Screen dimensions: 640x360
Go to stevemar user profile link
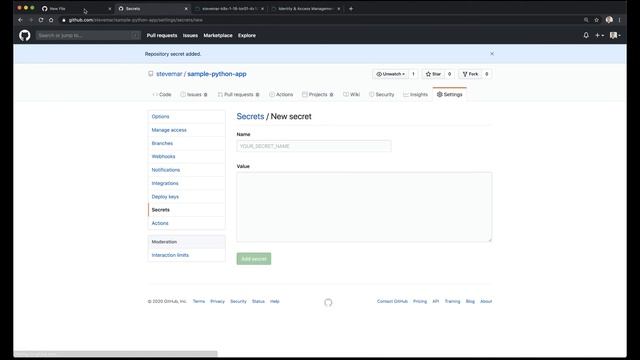(169, 74)
